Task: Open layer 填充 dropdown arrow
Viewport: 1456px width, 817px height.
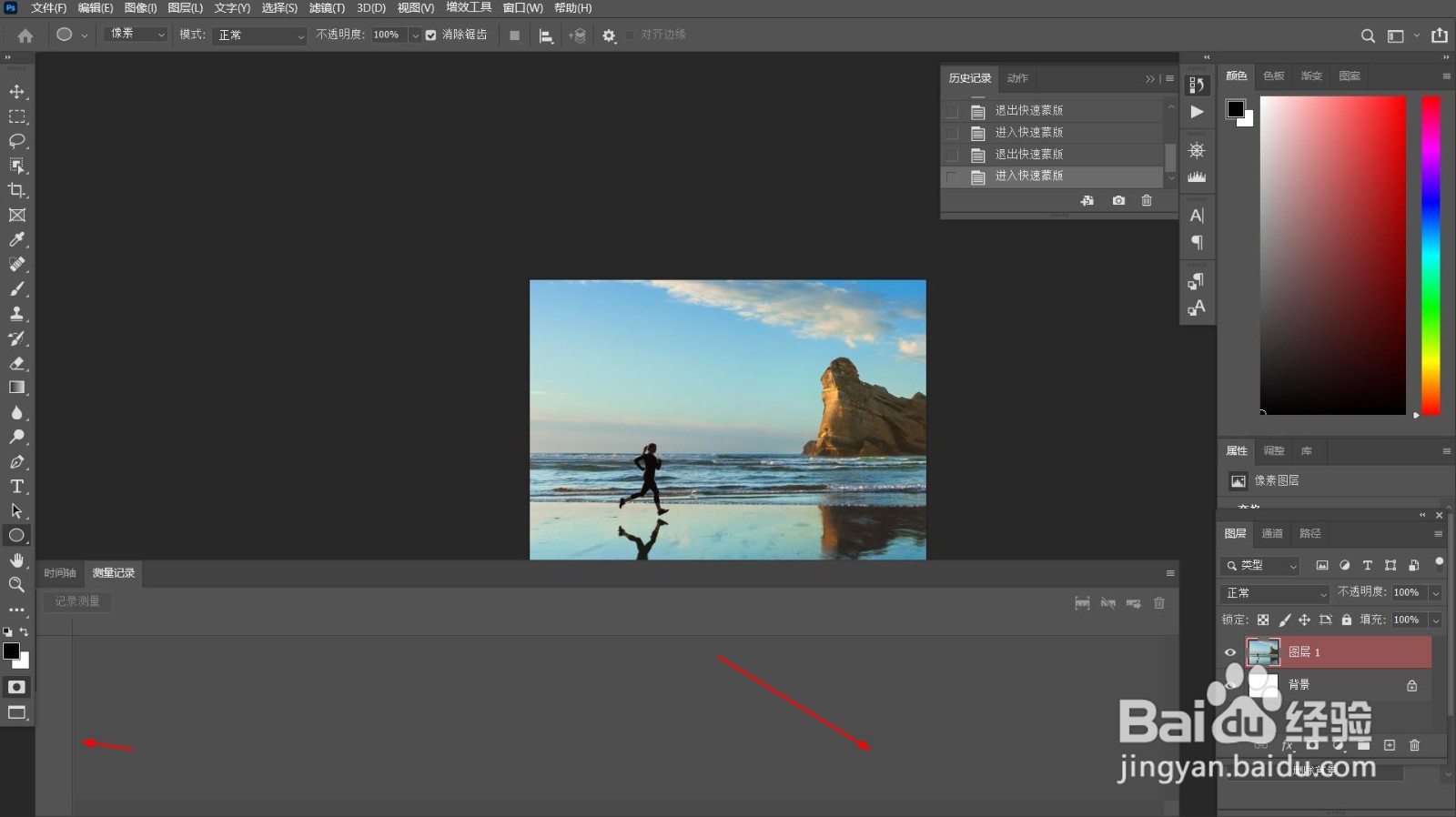Action: tap(1436, 620)
